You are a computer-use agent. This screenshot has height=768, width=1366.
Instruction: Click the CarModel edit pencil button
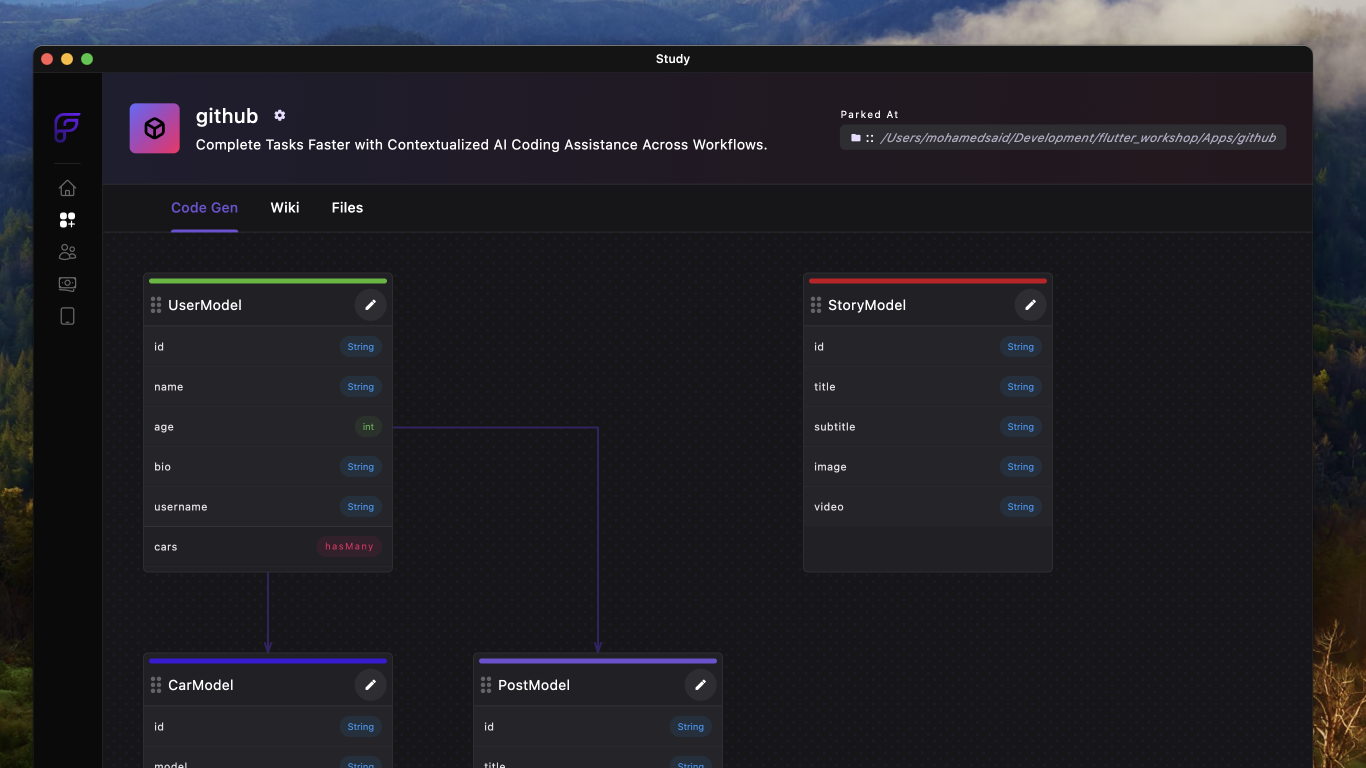point(371,685)
